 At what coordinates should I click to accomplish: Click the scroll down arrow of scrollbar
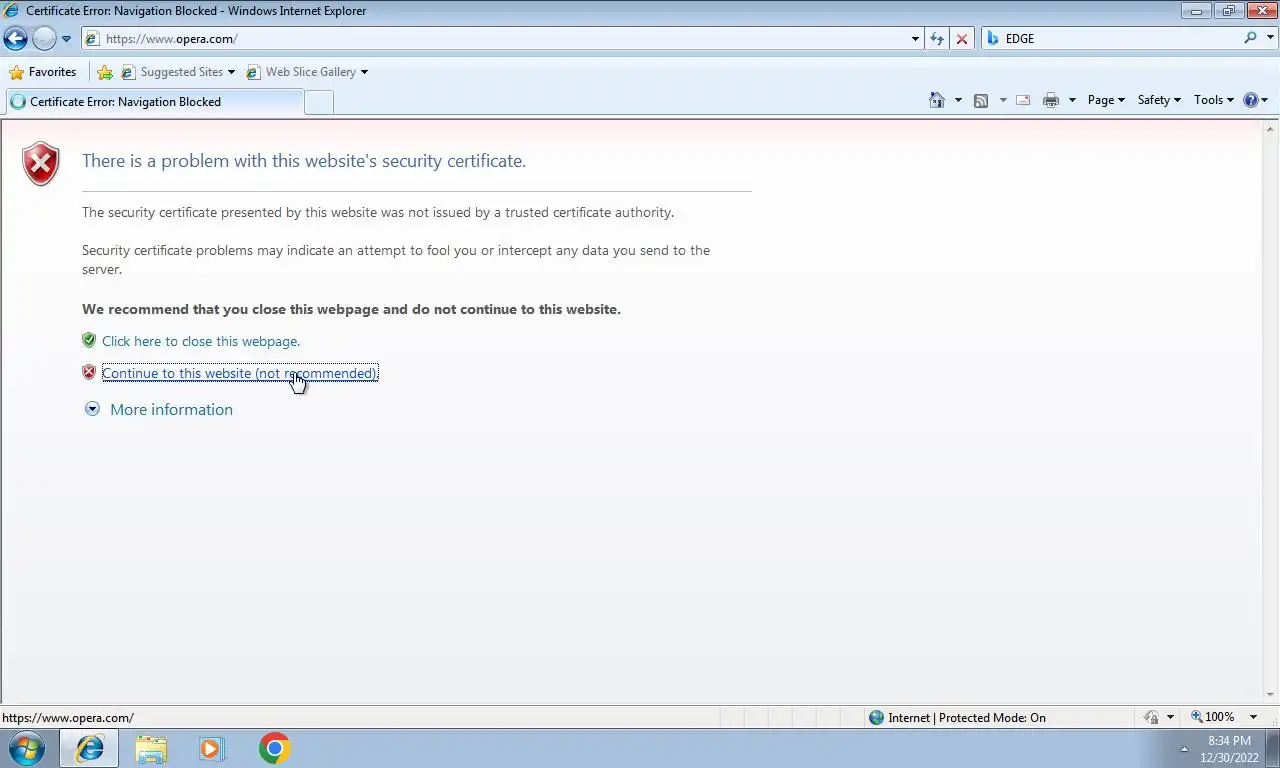coord(1270,695)
